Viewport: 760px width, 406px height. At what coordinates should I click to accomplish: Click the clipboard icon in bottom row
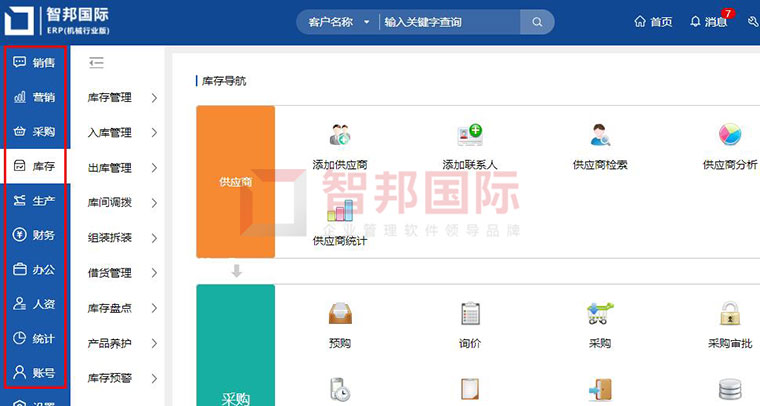(470, 389)
